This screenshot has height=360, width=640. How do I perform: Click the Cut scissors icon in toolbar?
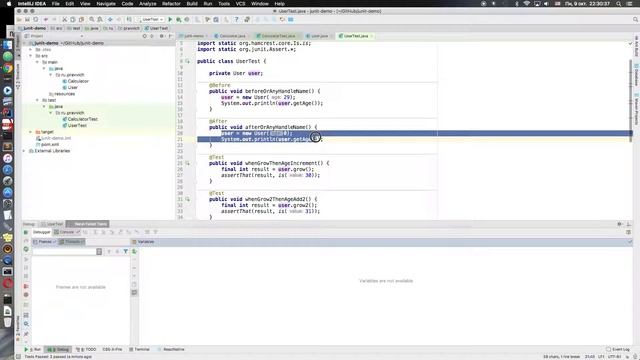[x=64, y=19]
